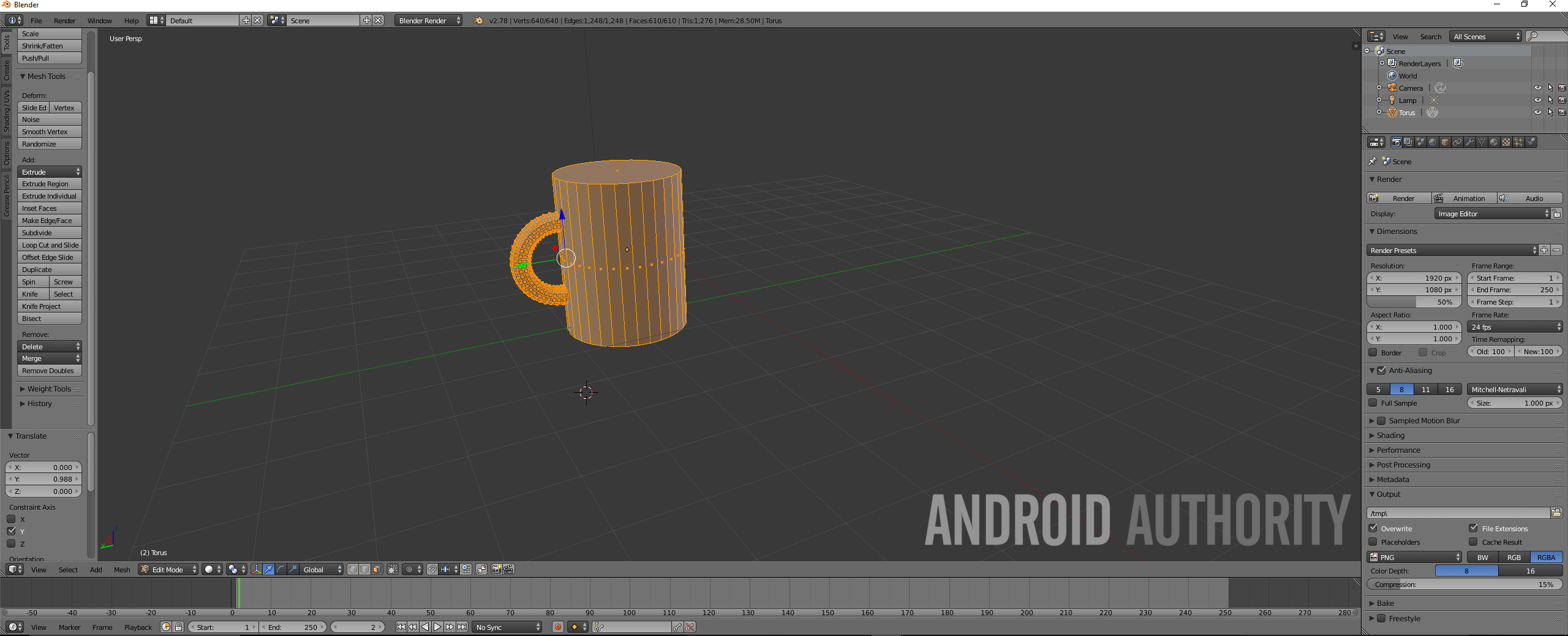Click the Remove Doubles button
Image resolution: width=1568 pixels, height=636 pixels.
(x=49, y=371)
